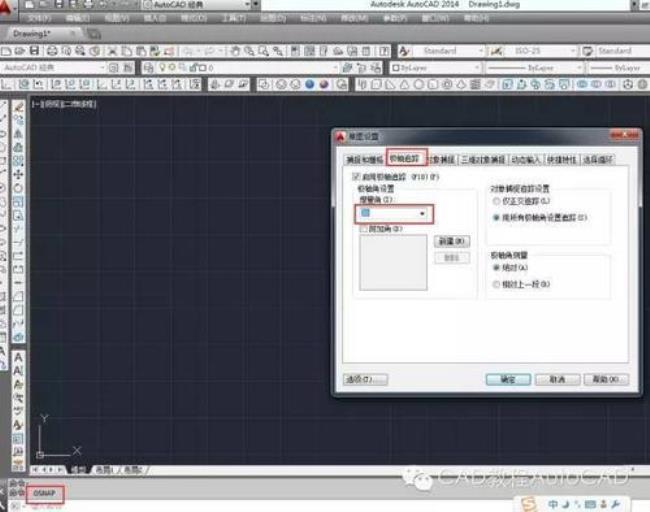This screenshot has width=650, height=512.
Task: Click the Table Style icon before right Standard dropdown
Action: pyautogui.click(x=587, y=51)
